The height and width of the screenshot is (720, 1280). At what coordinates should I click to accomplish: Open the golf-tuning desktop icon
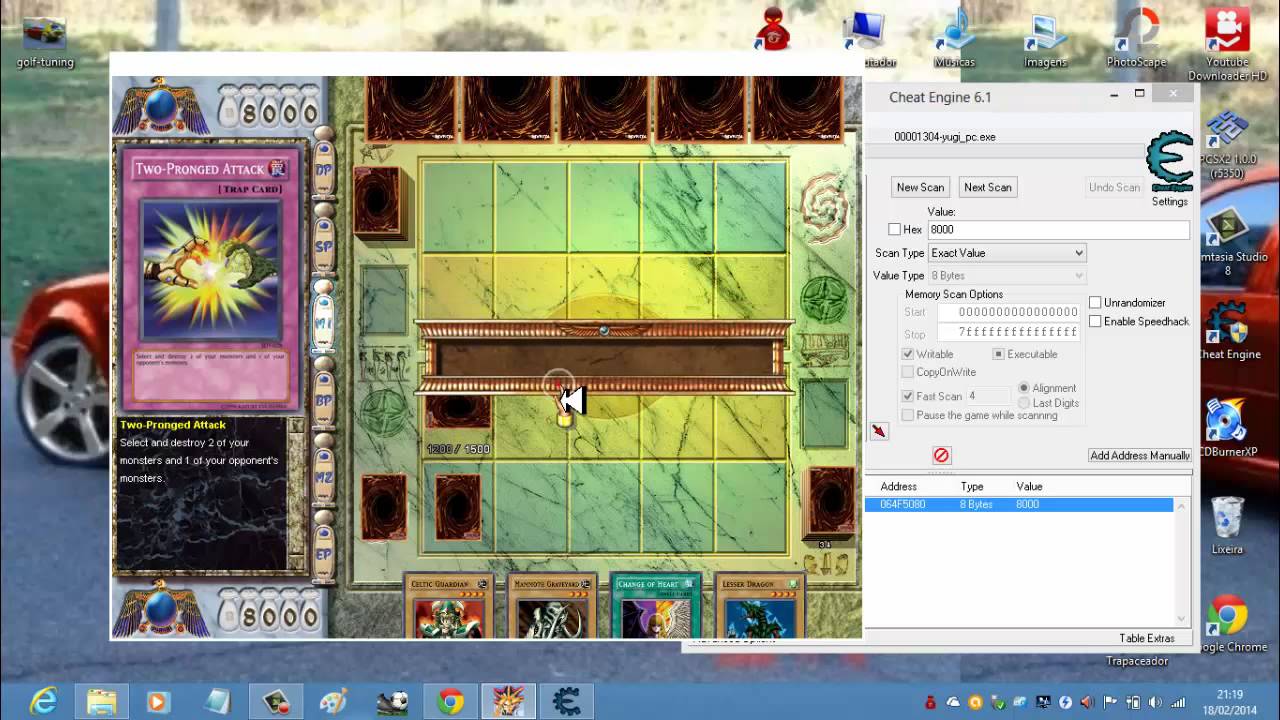pyautogui.click(x=45, y=42)
